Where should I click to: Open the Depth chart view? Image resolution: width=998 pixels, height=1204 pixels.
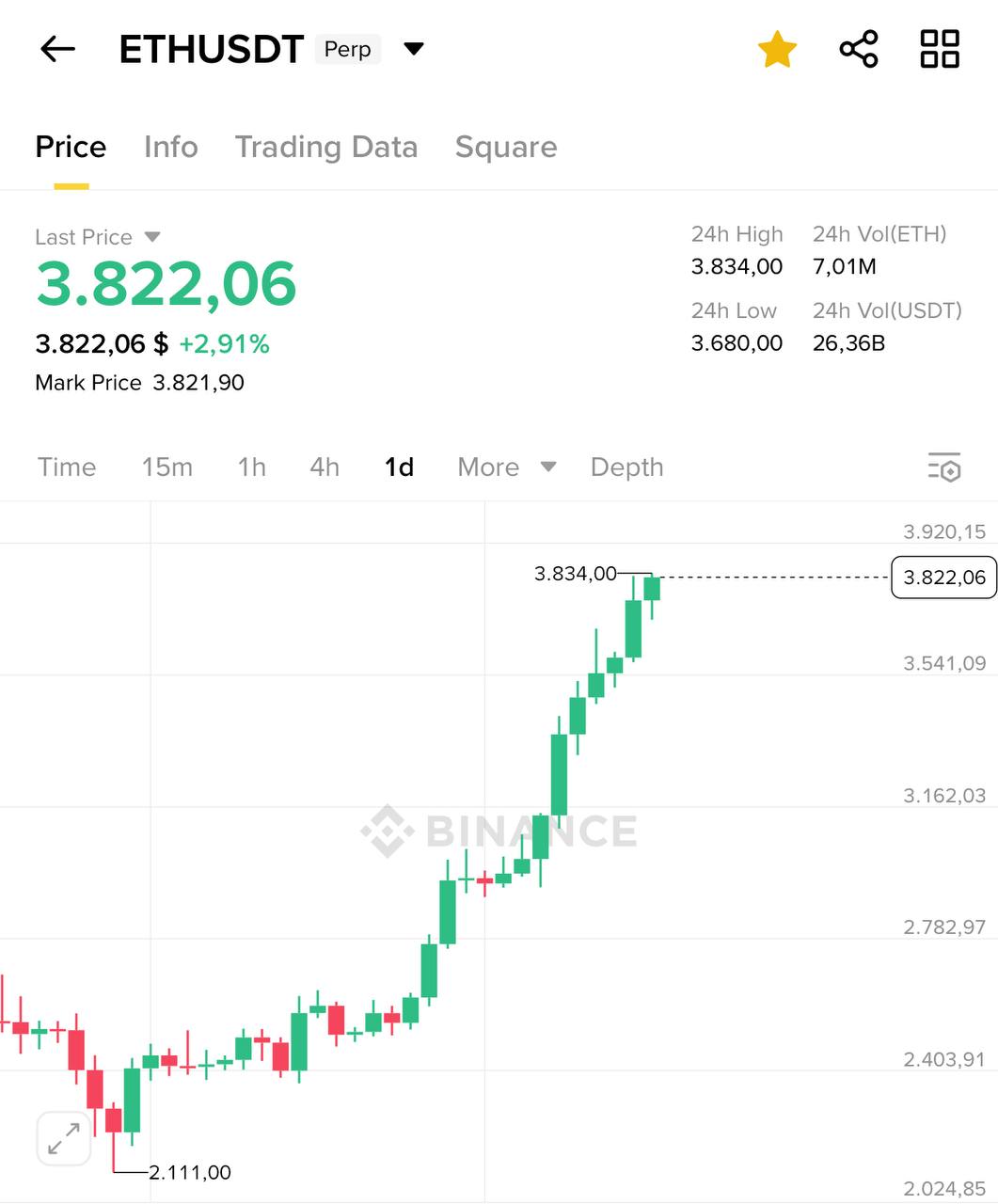[626, 467]
